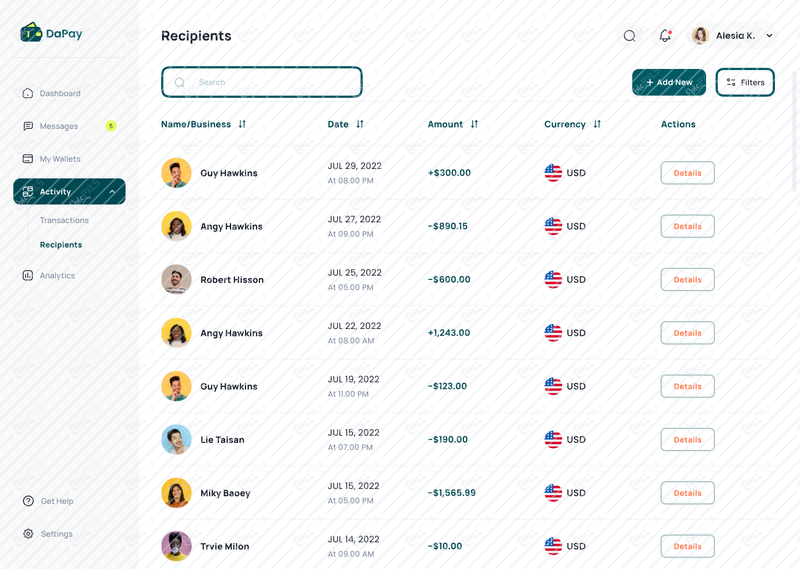Click the US flag in Trvie Milon row
The height and width of the screenshot is (569, 800).
553,546
